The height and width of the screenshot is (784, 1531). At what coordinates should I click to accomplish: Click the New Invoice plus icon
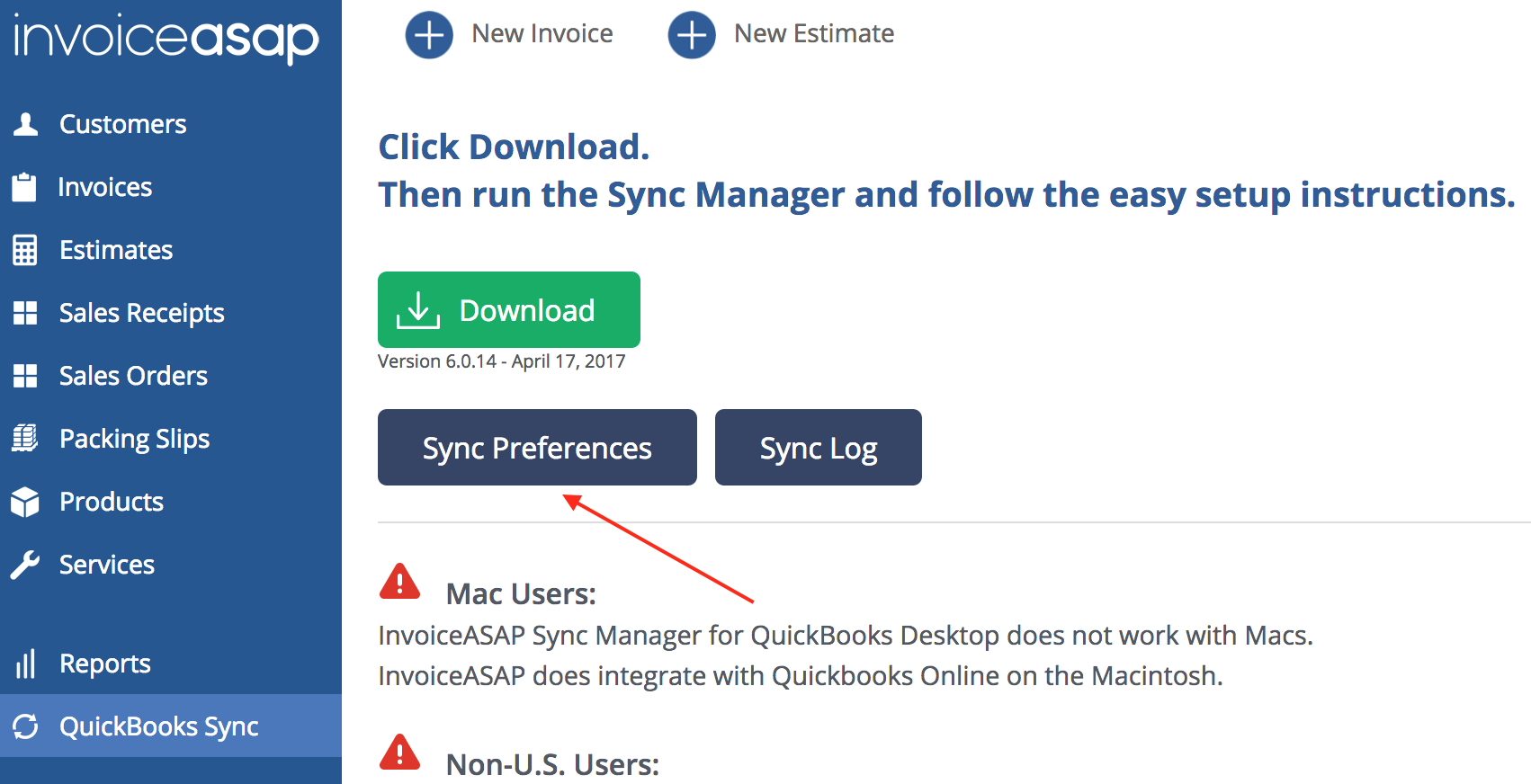429,35
